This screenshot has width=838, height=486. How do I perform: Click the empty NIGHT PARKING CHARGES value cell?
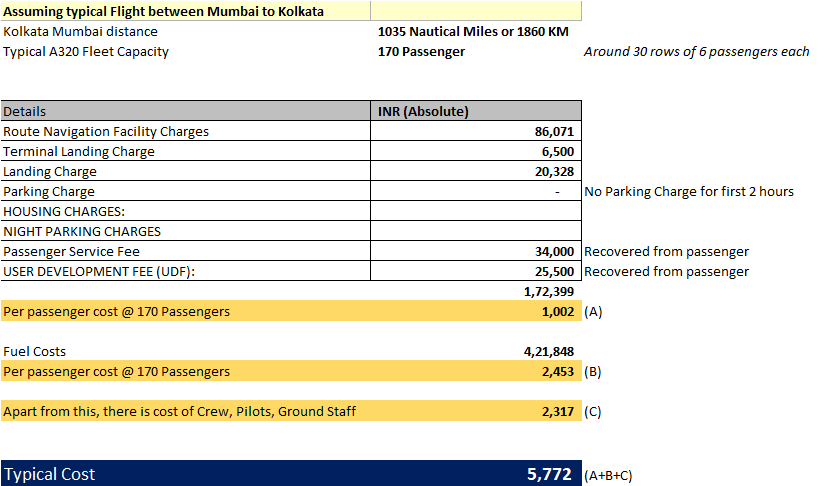pos(475,231)
